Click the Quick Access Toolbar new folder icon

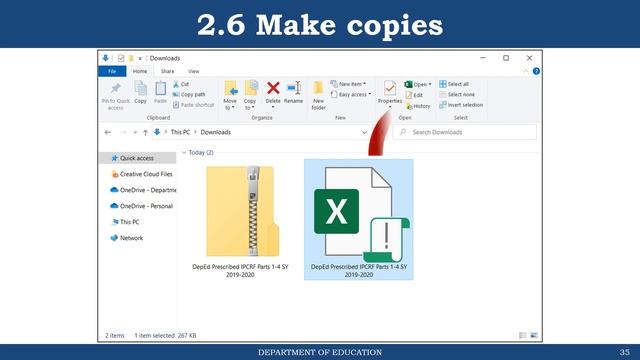(x=131, y=58)
